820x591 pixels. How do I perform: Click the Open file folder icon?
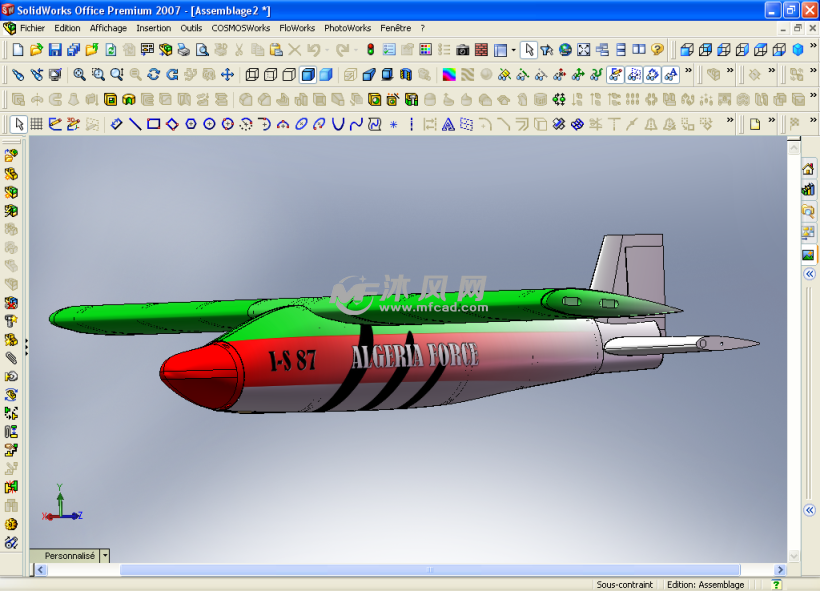click(x=36, y=50)
